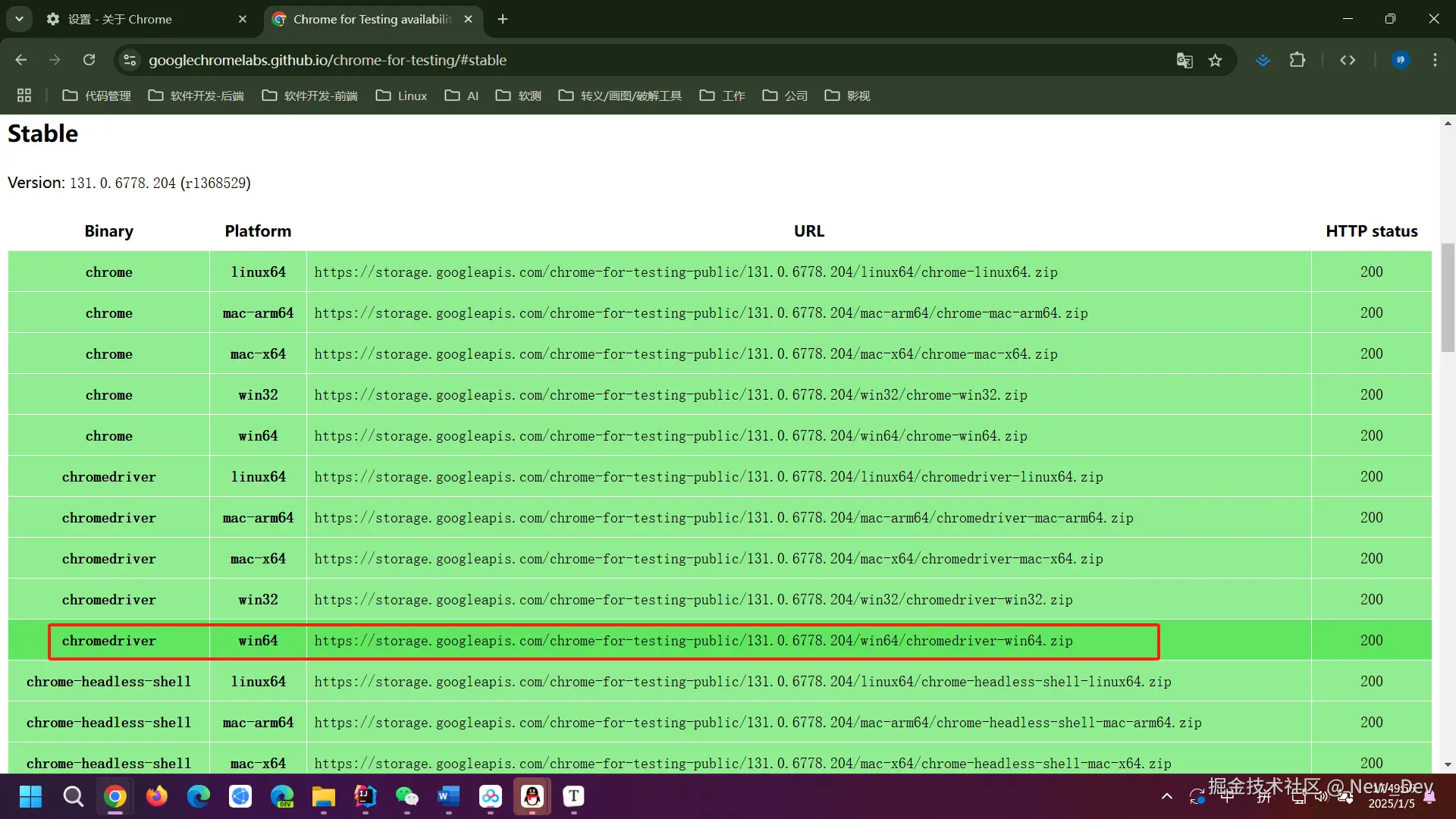Open Chrome's three-dot menu
This screenshot has height=819, width=1456.
coord(1435,60)
